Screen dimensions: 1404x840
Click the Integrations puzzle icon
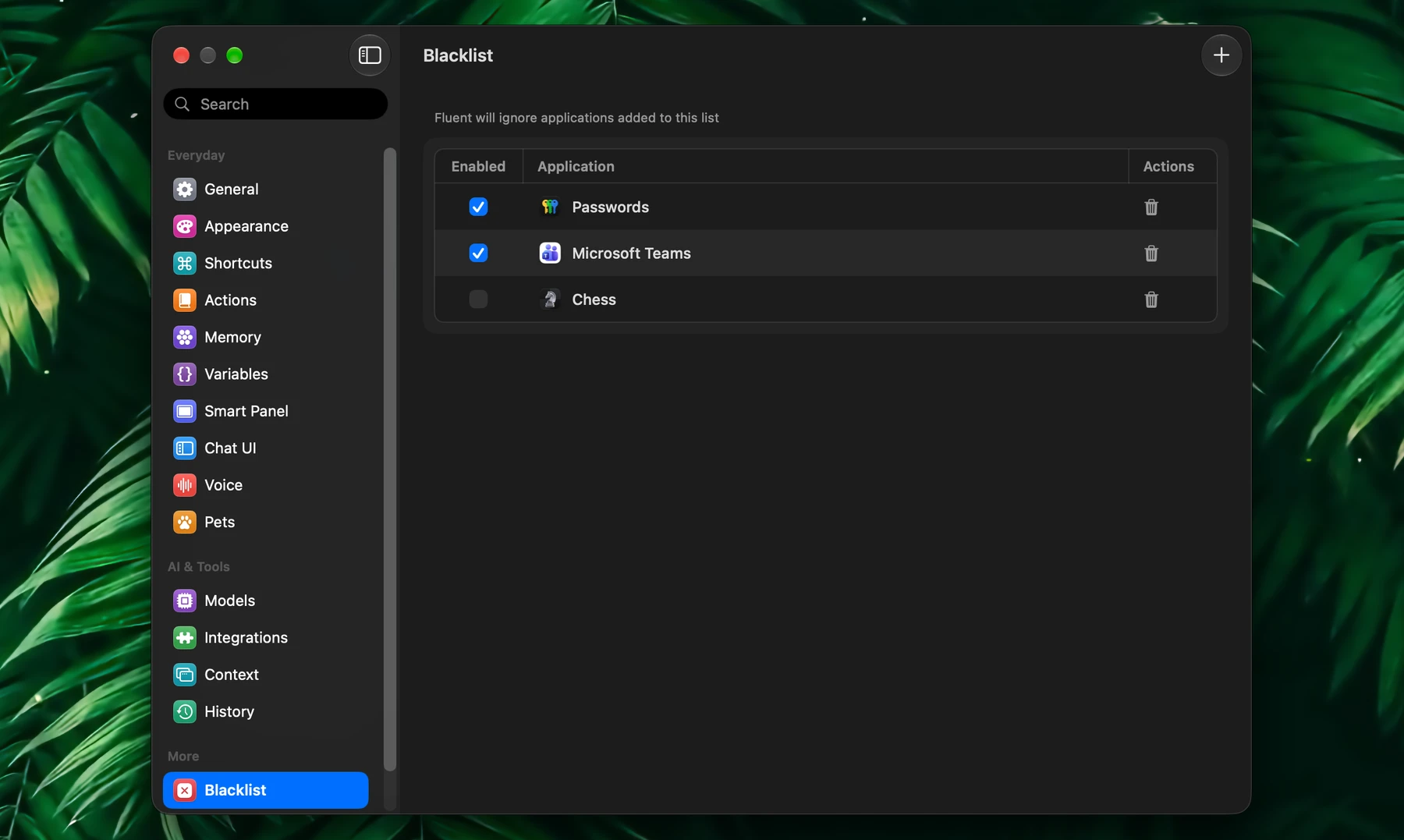185,637
